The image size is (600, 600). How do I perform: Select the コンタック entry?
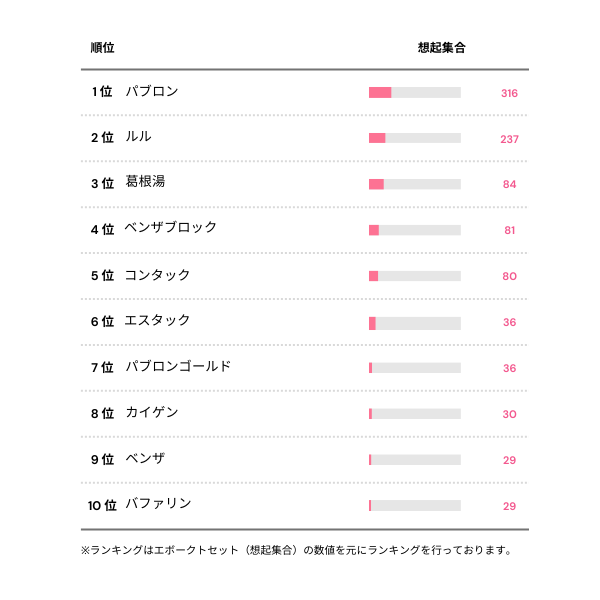coord(158,275)
